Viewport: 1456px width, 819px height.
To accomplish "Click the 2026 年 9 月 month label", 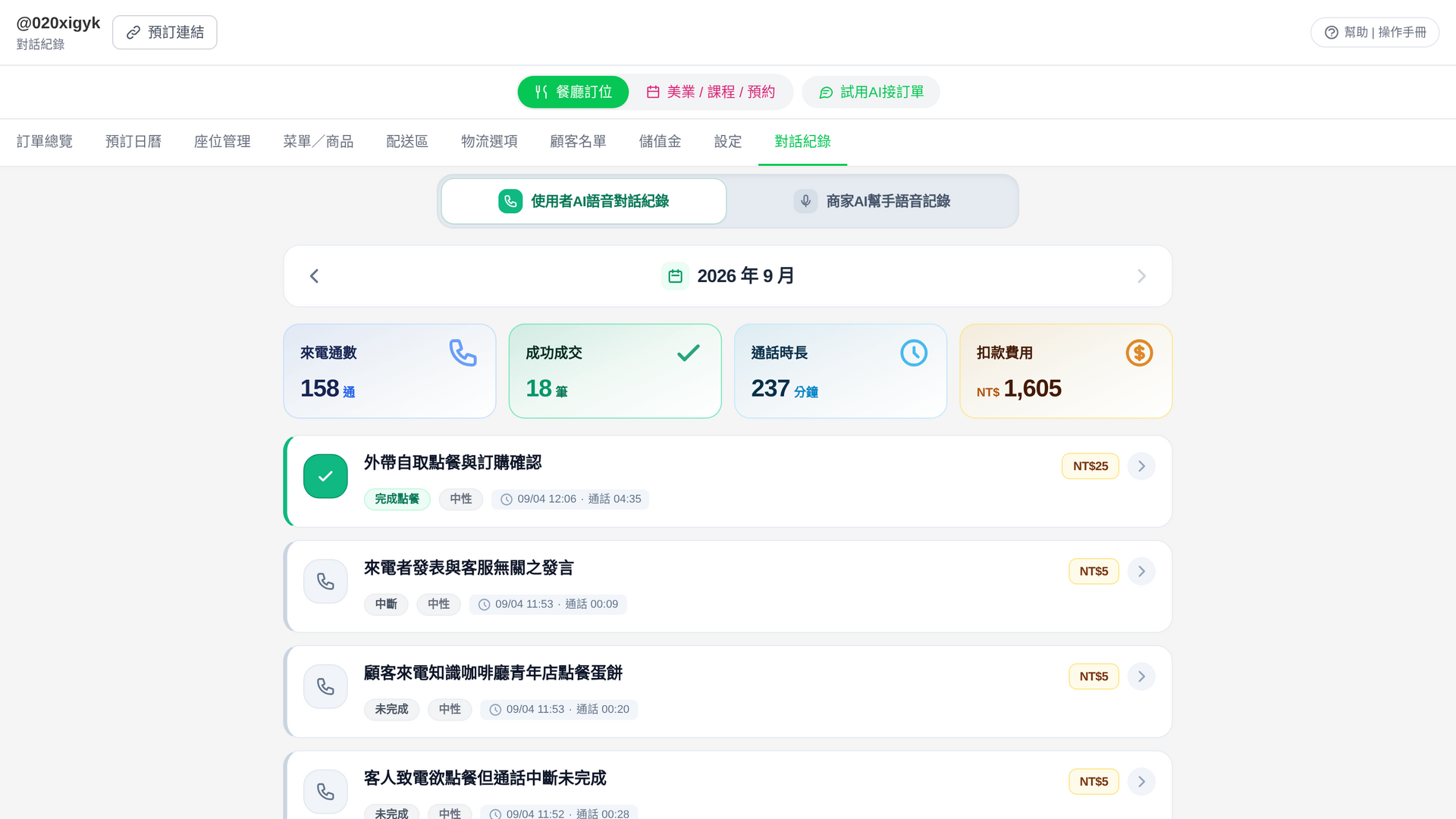I will point(745,276).
